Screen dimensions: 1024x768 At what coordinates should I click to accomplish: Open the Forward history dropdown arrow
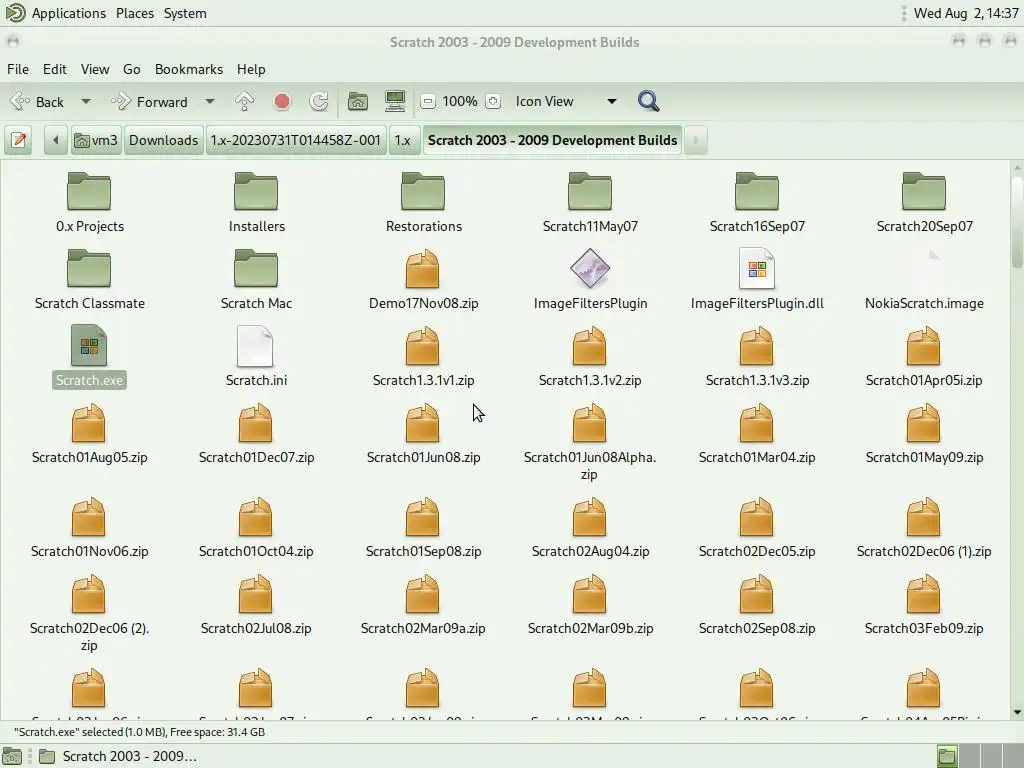tap(210, 101)
